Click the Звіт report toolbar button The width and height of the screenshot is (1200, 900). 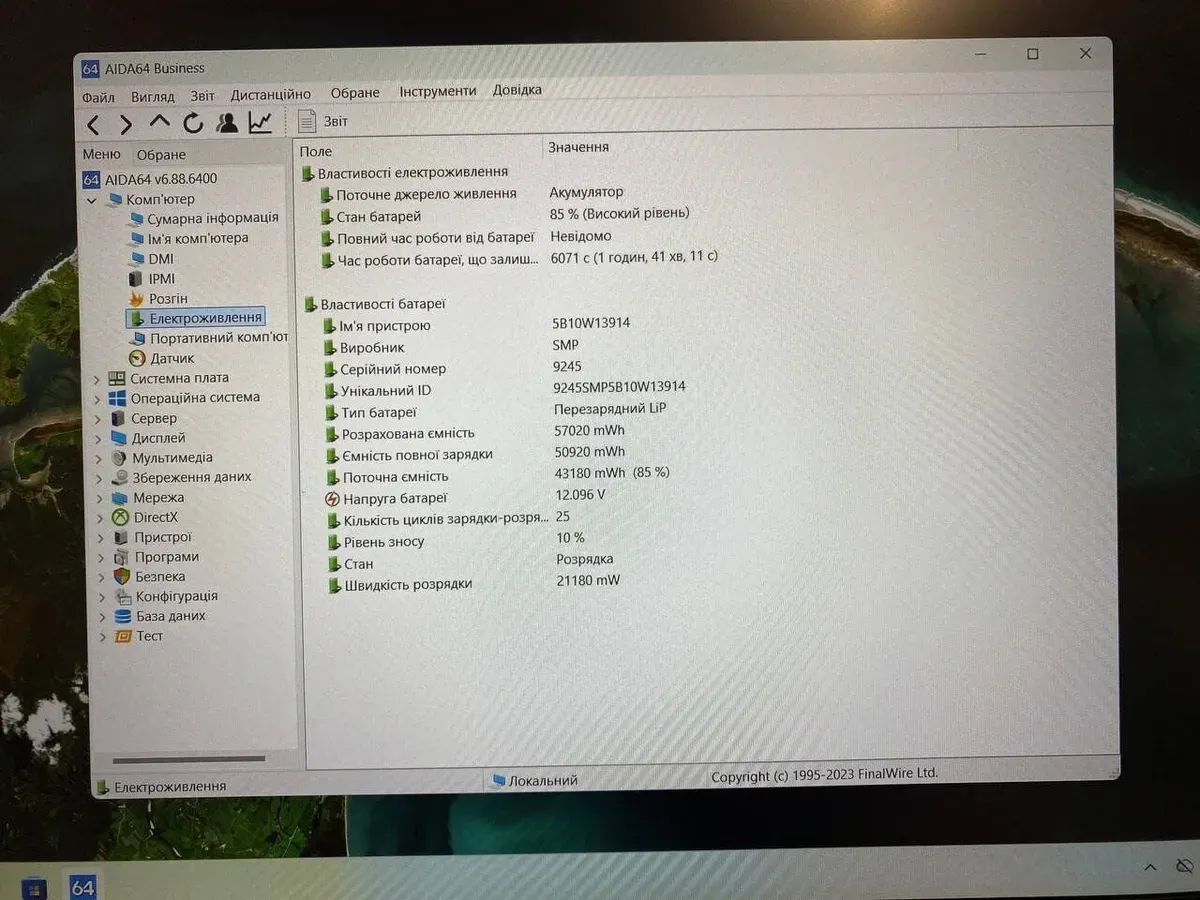point(323,121)
